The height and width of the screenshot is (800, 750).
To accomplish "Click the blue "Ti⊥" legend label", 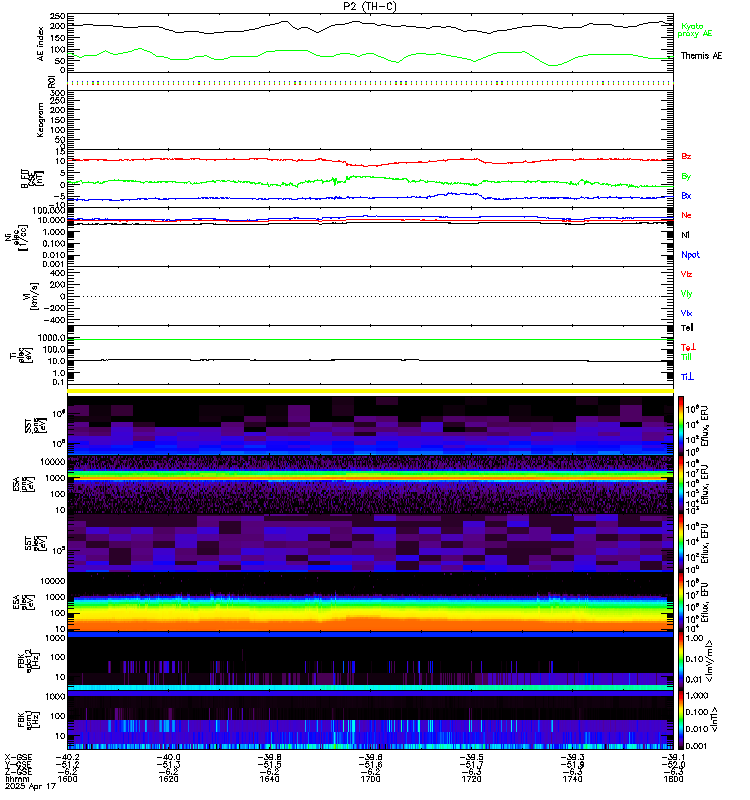I will (687, 377).
